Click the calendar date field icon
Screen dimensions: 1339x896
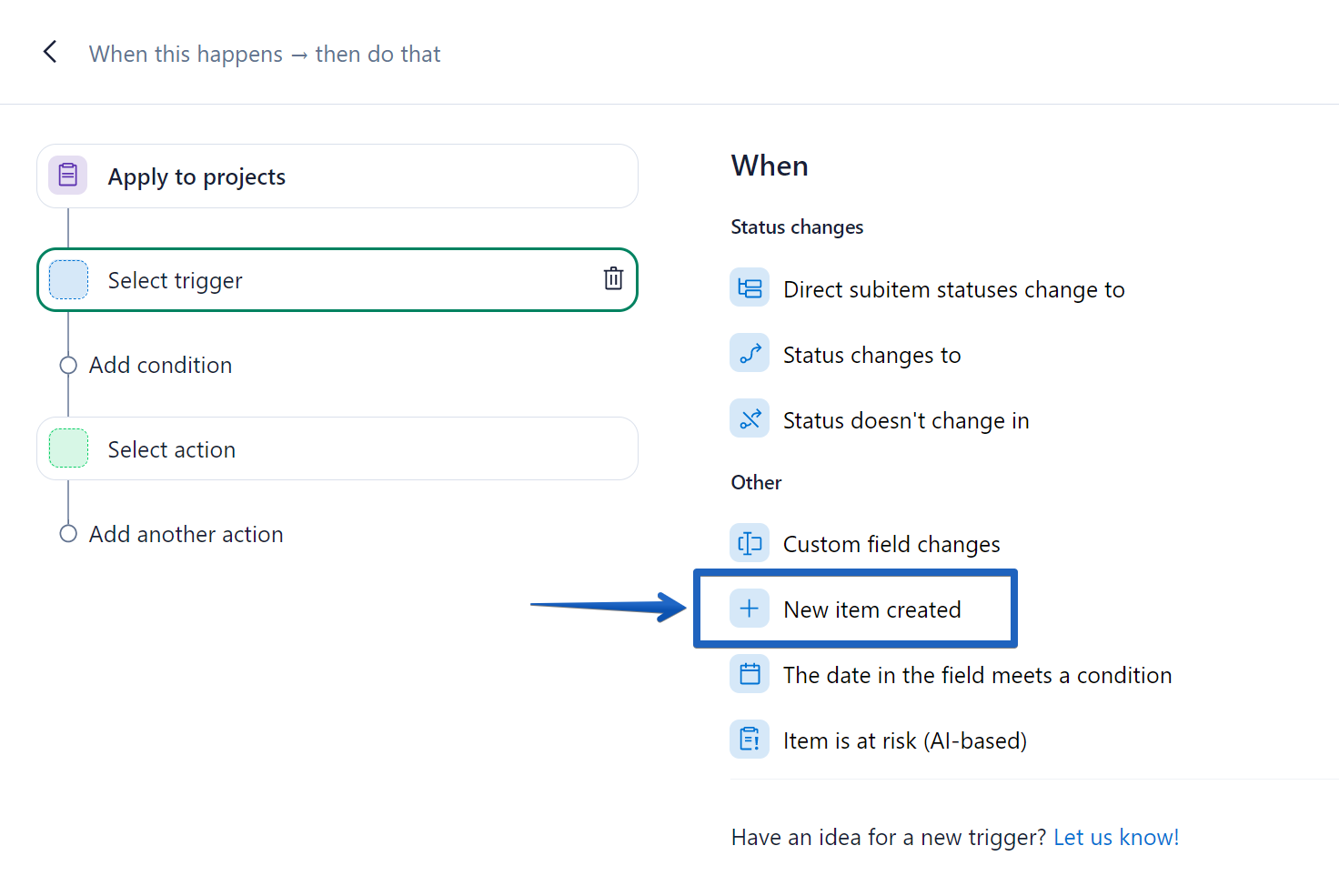click(750, 674)
